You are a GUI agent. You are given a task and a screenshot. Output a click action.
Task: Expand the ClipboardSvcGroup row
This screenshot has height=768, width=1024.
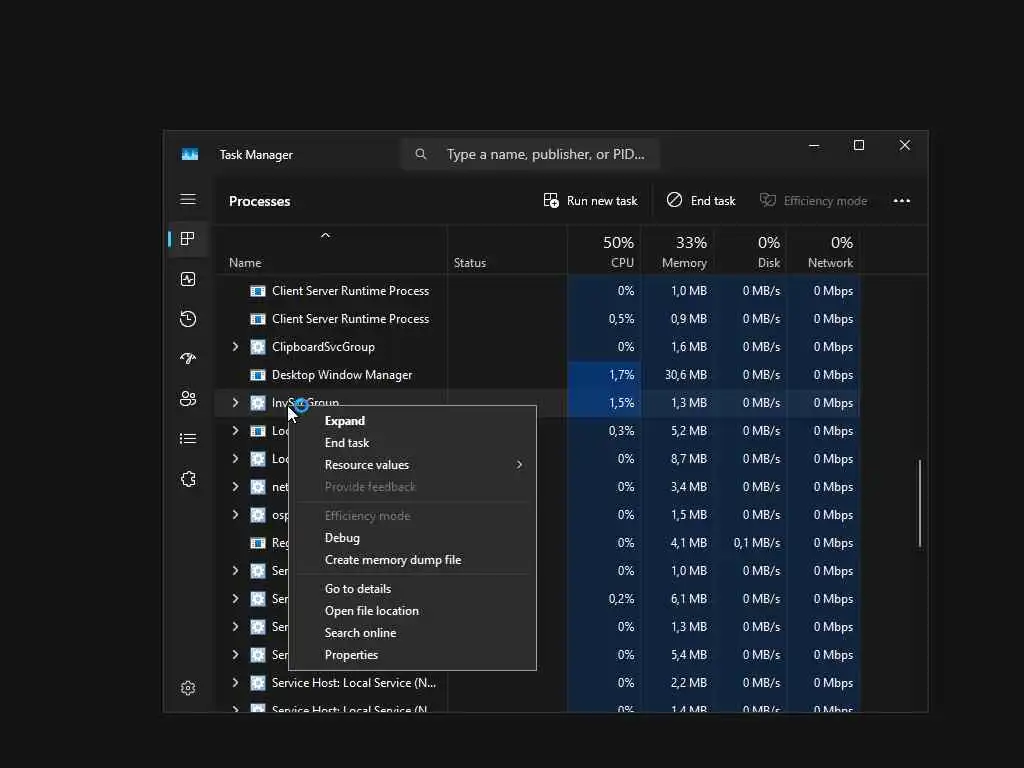click(235, 347)
